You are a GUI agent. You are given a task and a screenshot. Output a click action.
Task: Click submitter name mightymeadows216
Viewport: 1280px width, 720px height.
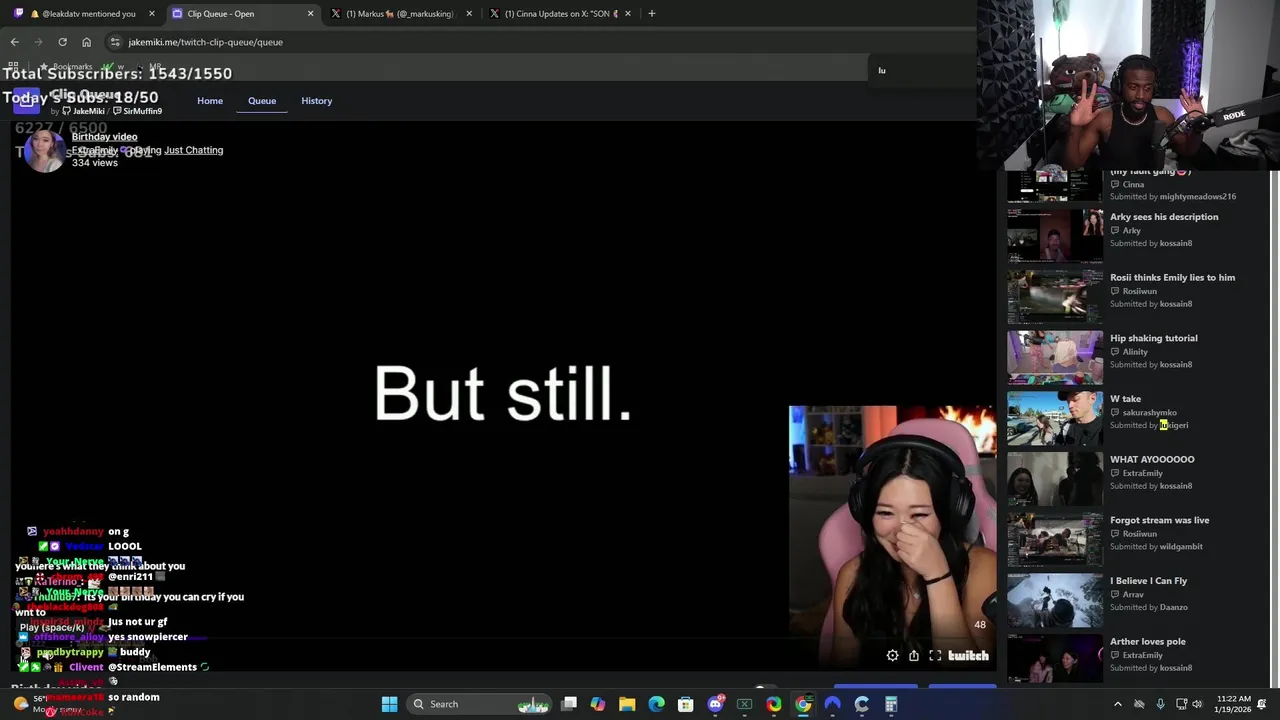point(1198,197)
